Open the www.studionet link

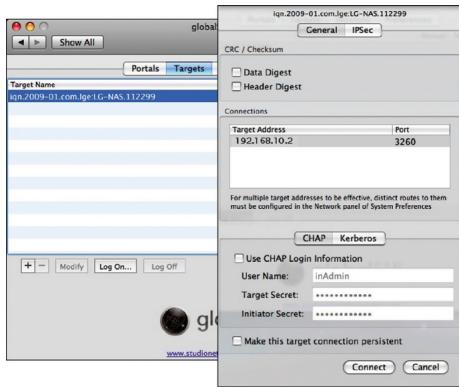point(192,353)
